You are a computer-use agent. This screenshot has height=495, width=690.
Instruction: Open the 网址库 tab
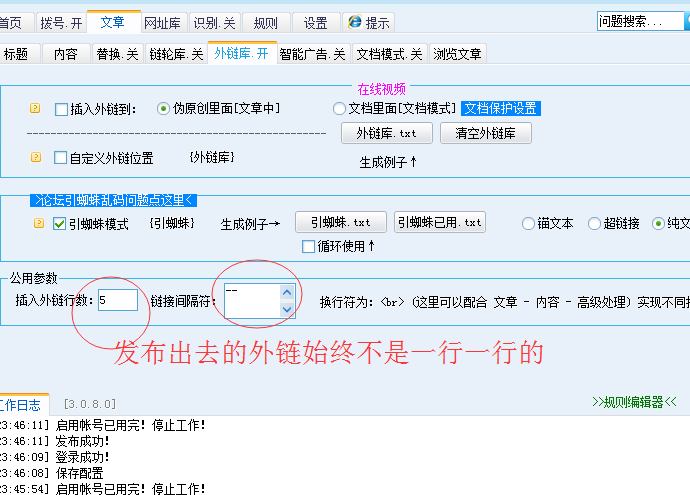pos(163,23)
